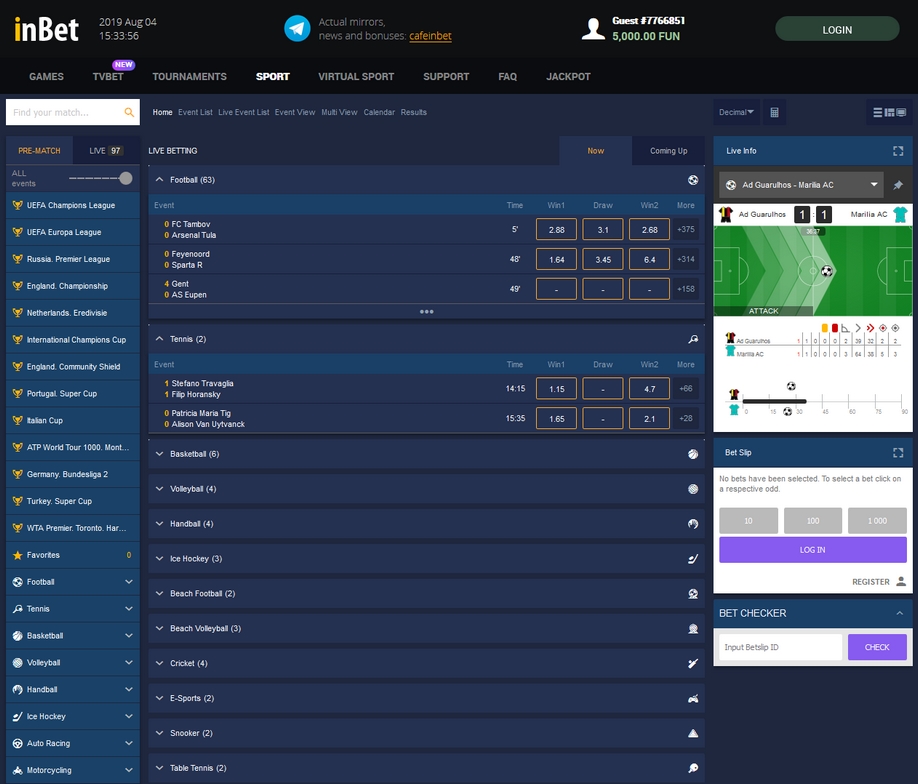The width and height of the screenshot is (918, 784).
Task: Click the Ice Hockey section icon
Action: (x=693, y=559)
